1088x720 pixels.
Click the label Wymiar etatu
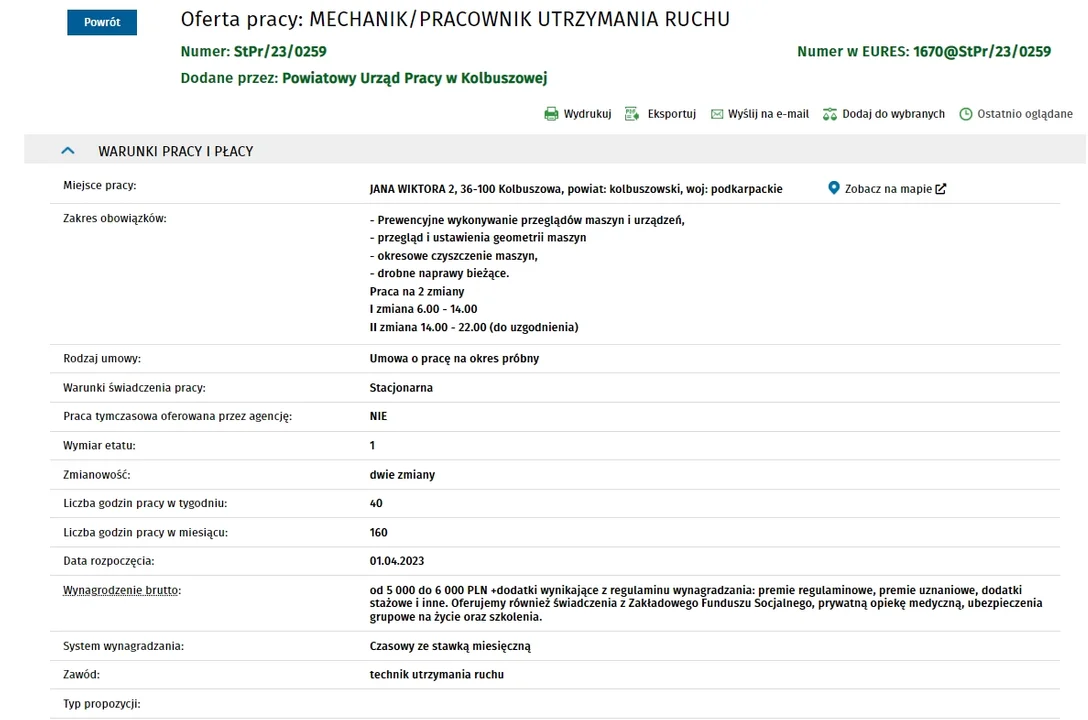[99, 445]
